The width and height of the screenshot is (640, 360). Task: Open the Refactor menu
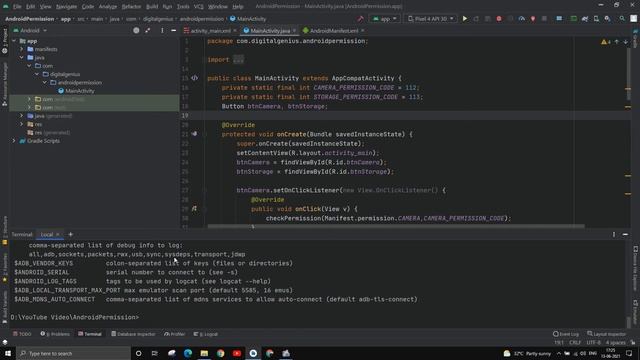point(131,7)
